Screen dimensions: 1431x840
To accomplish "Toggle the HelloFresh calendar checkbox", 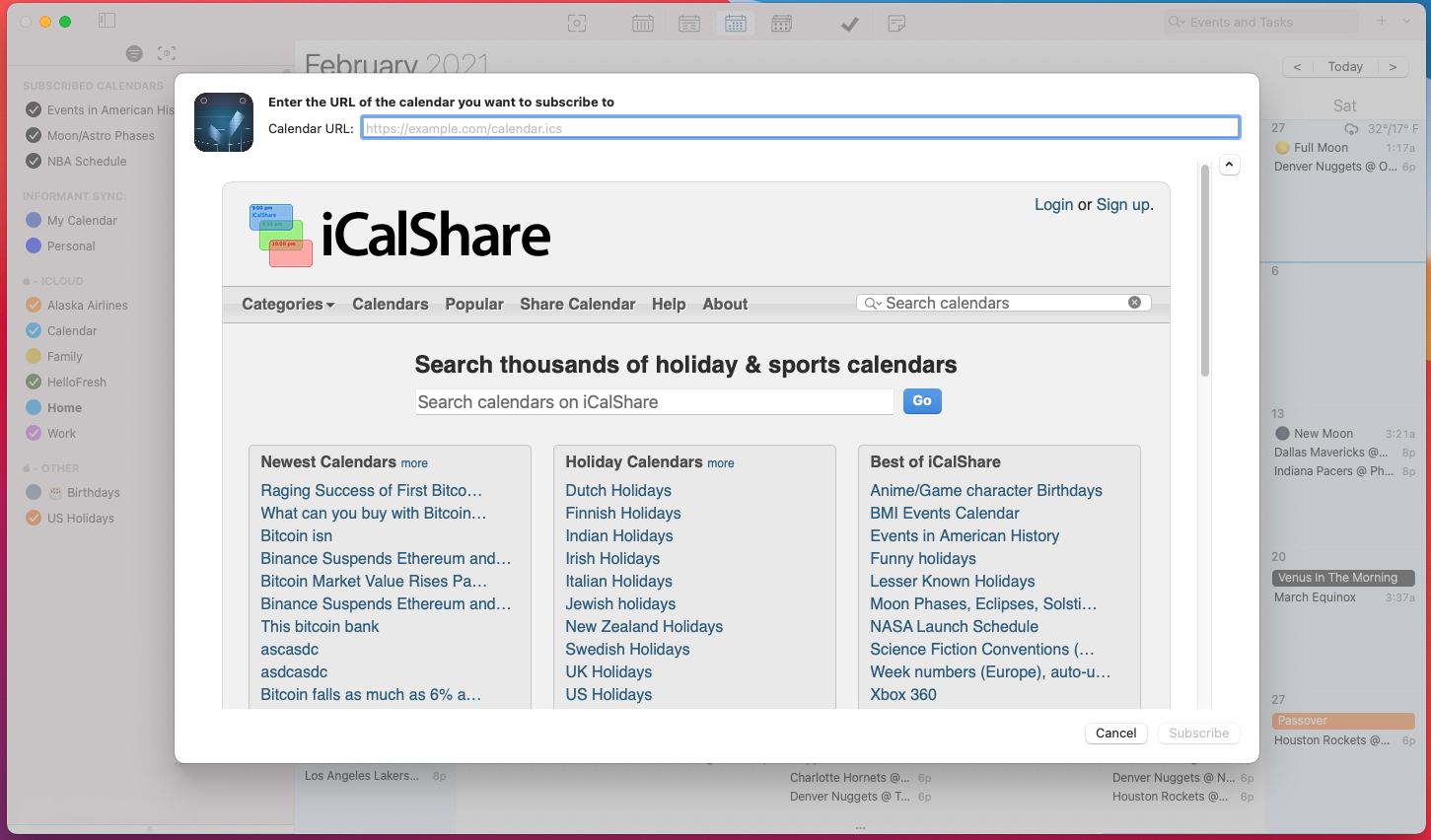I will pos(34,383).
